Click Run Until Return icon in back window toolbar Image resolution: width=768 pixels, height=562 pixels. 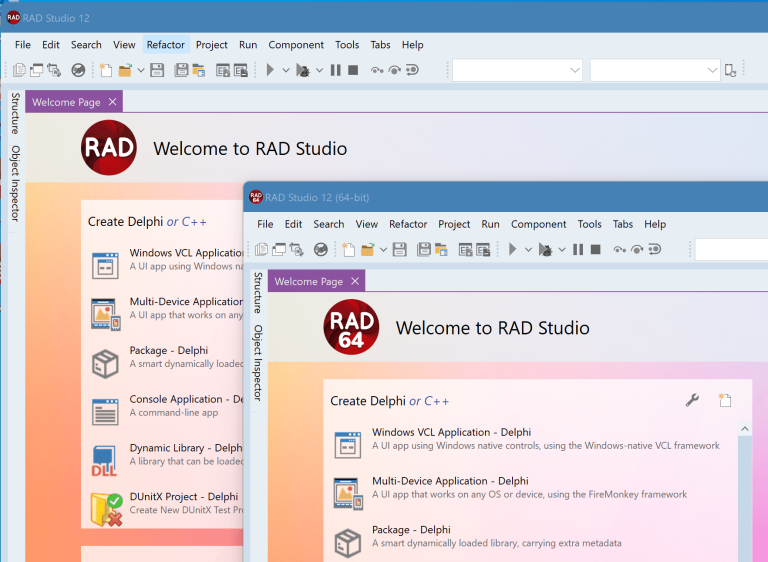[412, 70]
